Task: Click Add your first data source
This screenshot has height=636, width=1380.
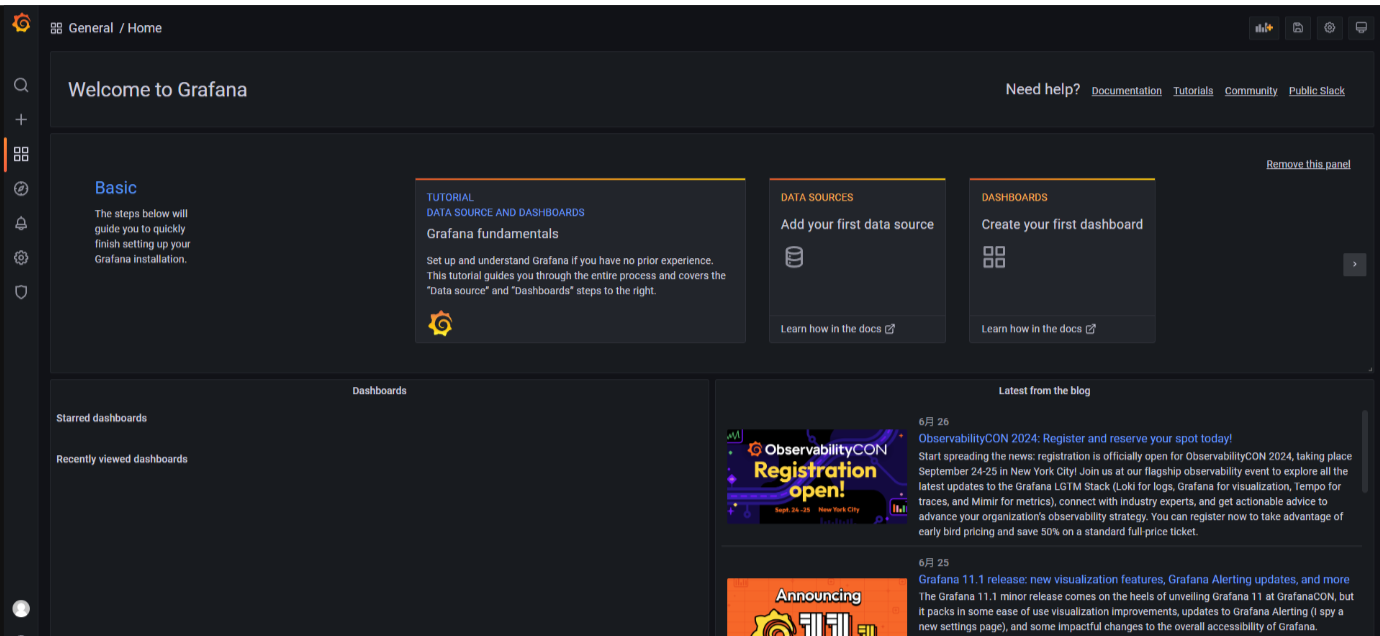Action: pos(857,224)
